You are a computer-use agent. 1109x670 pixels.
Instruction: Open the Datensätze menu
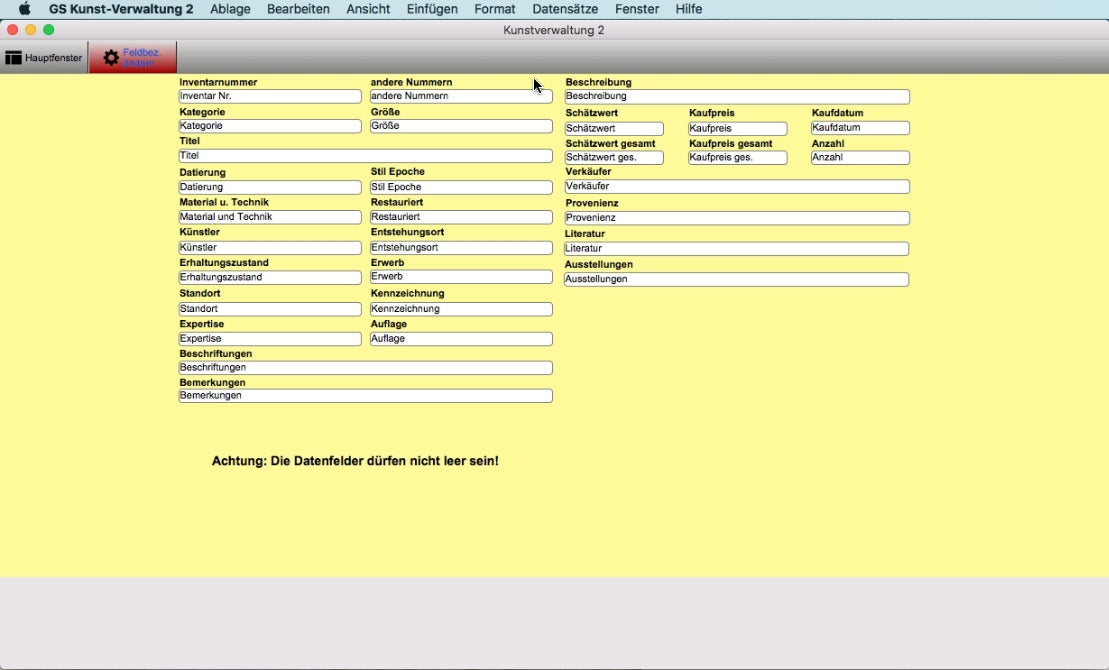click(565, 9)
